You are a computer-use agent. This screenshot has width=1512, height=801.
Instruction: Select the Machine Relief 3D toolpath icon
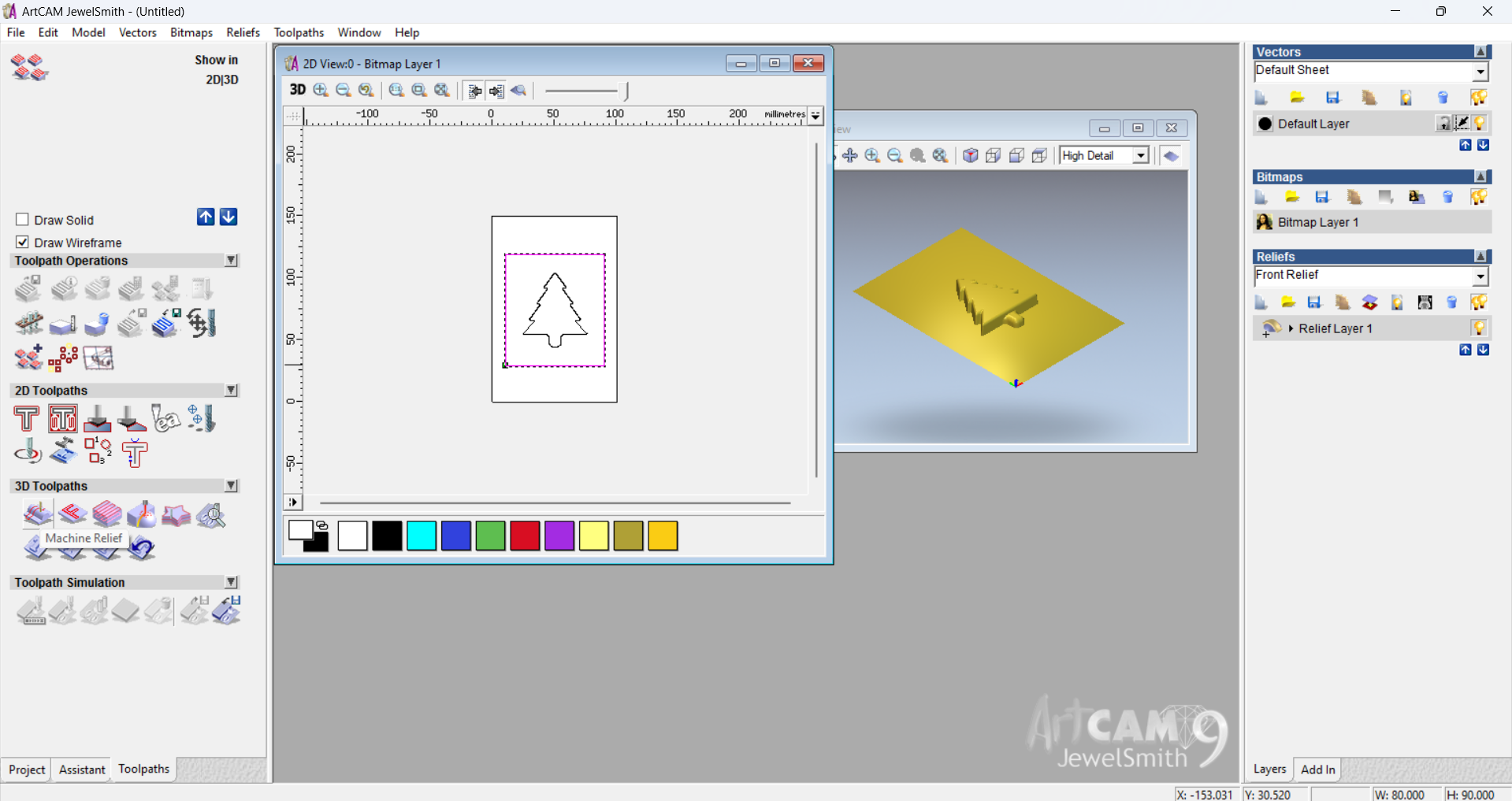37,514
